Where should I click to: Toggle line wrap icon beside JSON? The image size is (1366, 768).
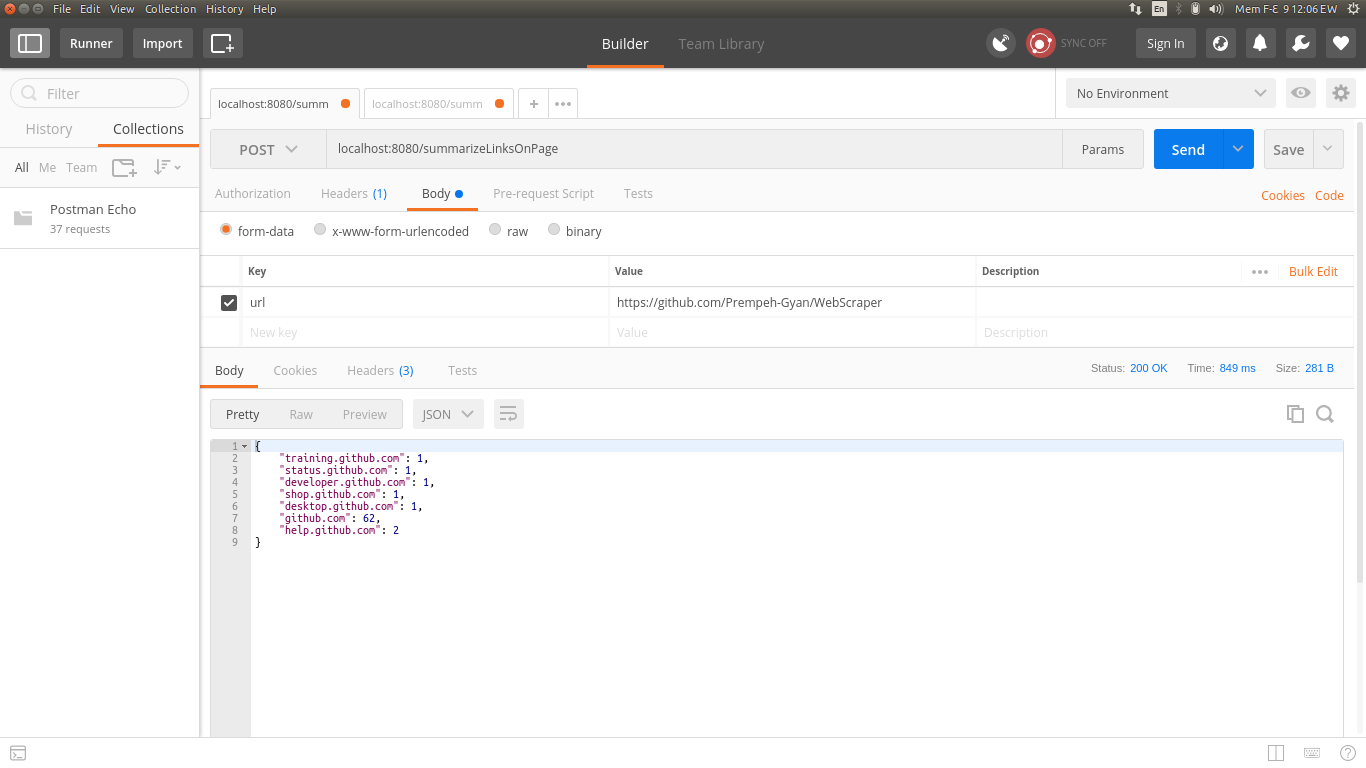click(x=508, y=414)
